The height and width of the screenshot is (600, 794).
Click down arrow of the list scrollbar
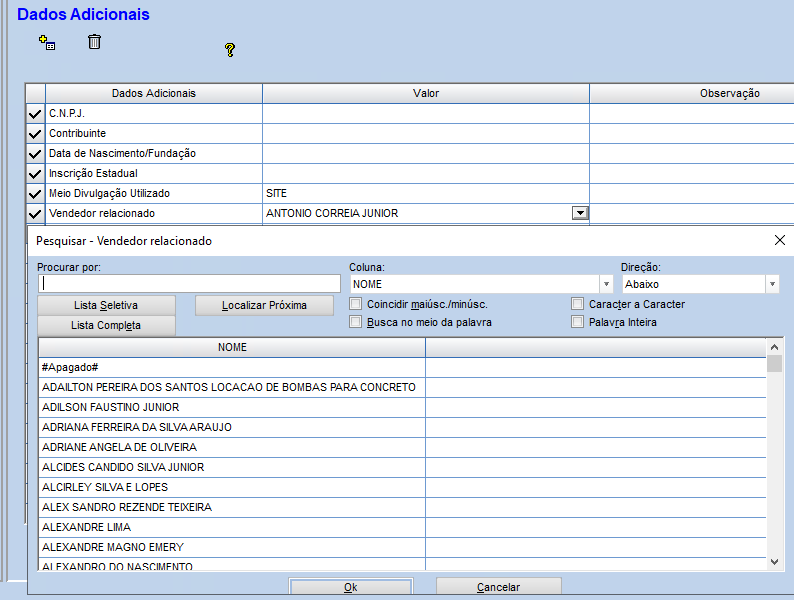pyautogui.click(x=774, y=563)
